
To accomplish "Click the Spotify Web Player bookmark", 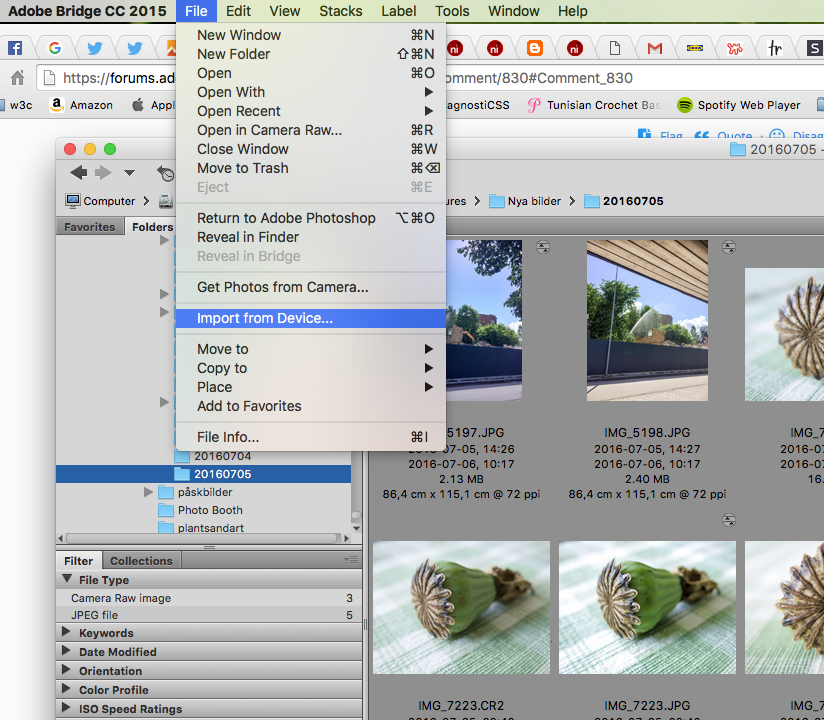I will 738,105.
